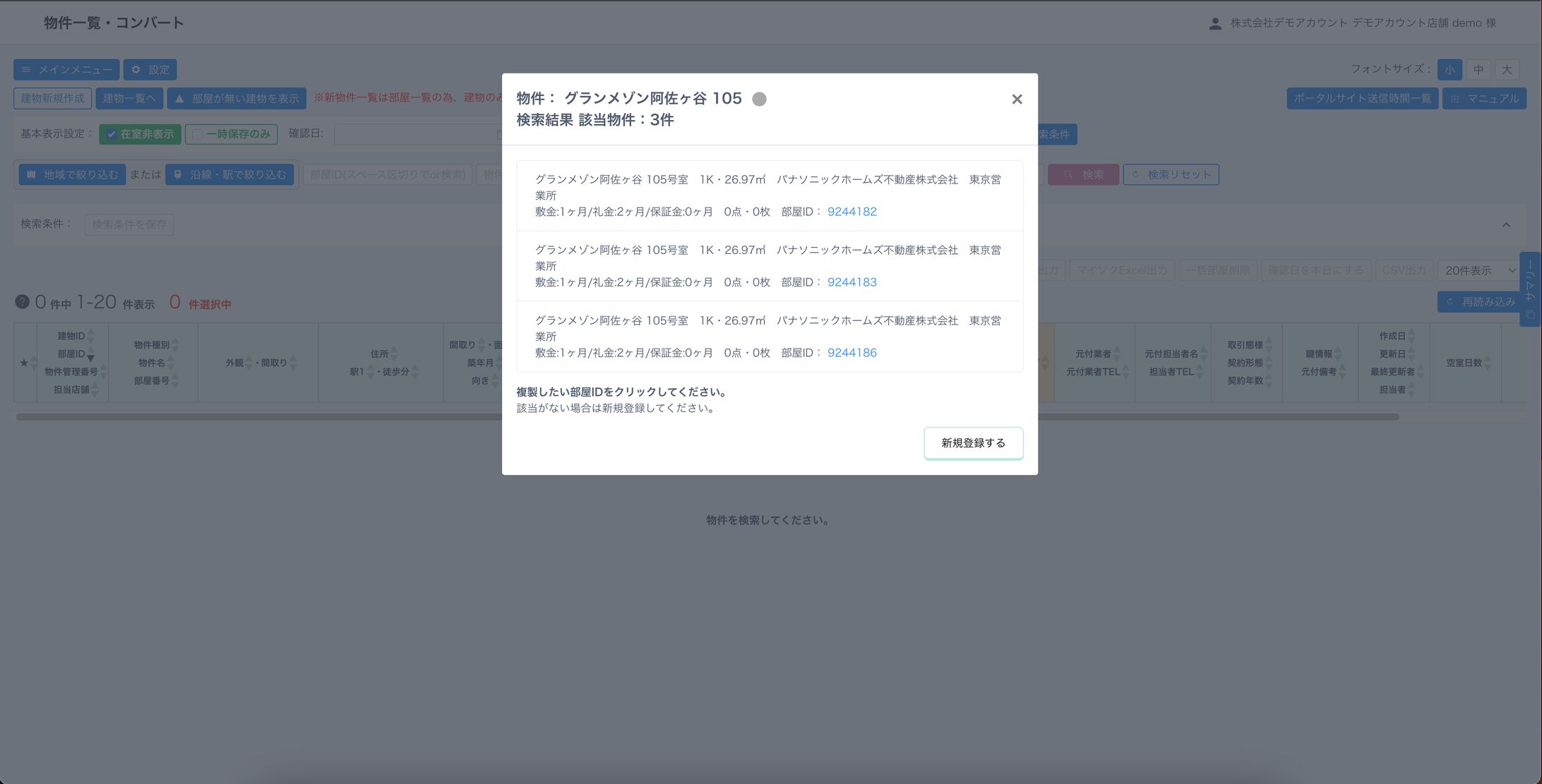Click the 設定 gear button
Viewport: 1542px width, 784px height.
(150, 70)
